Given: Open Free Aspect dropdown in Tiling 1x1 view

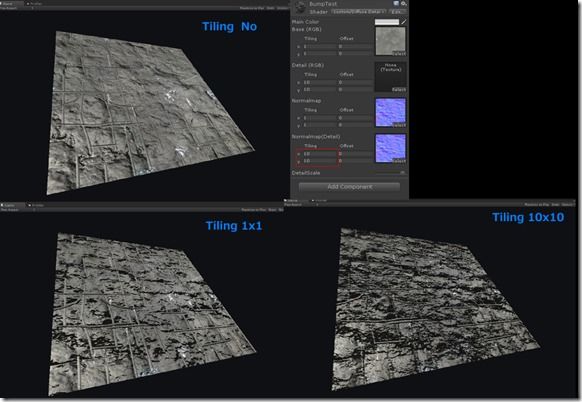Looking at the screenshot, I should click(17, 210).
